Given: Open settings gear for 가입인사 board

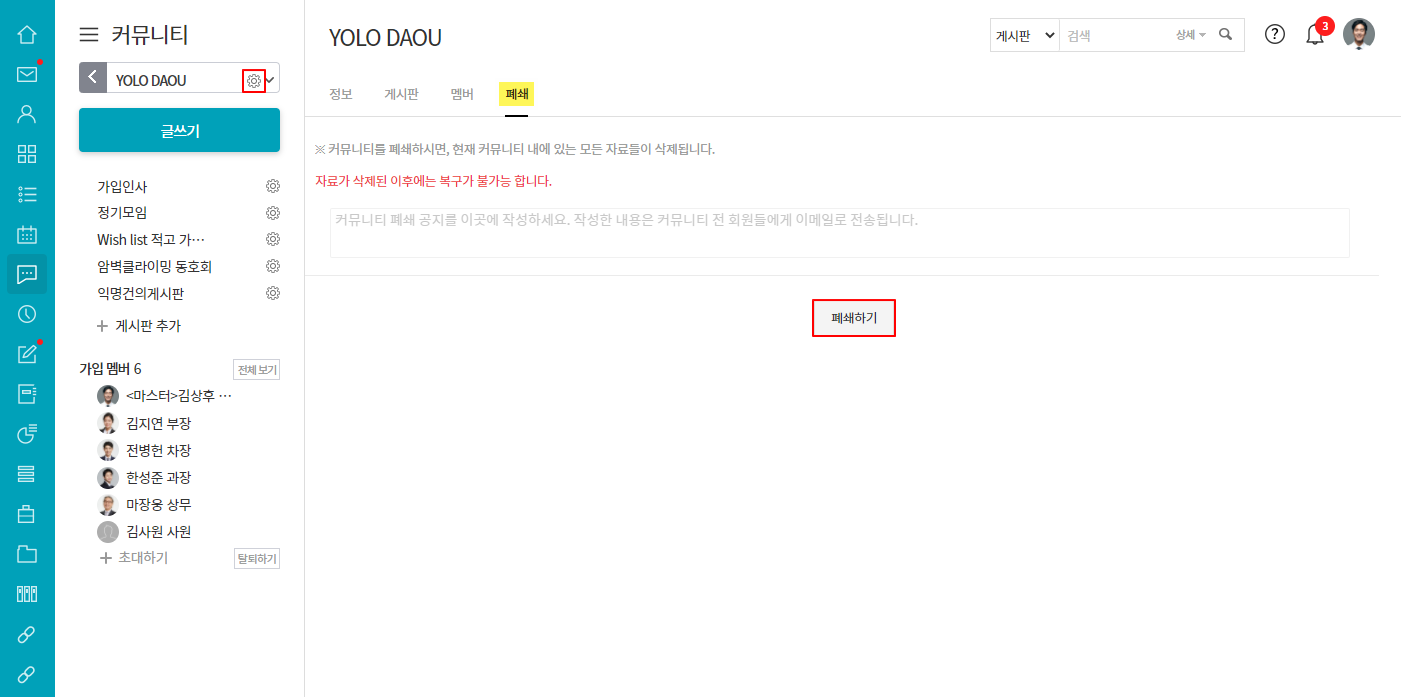Looking at the screenshot, I should coord(273,186).
